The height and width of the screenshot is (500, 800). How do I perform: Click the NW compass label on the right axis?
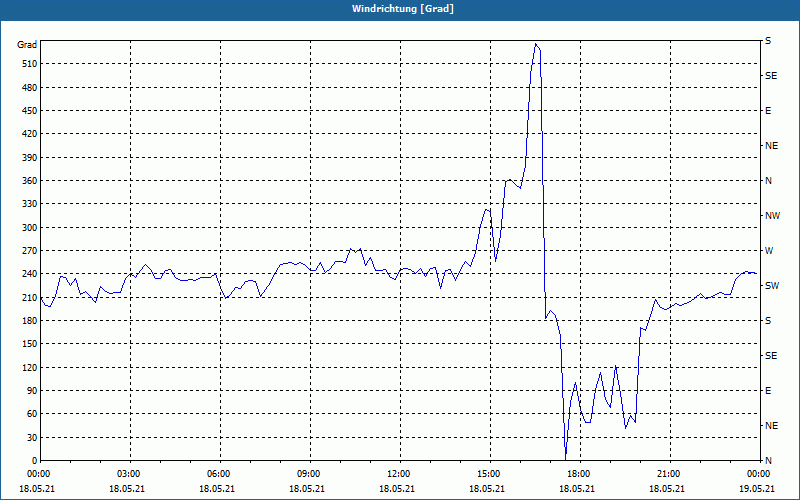(x=772, y=216)
